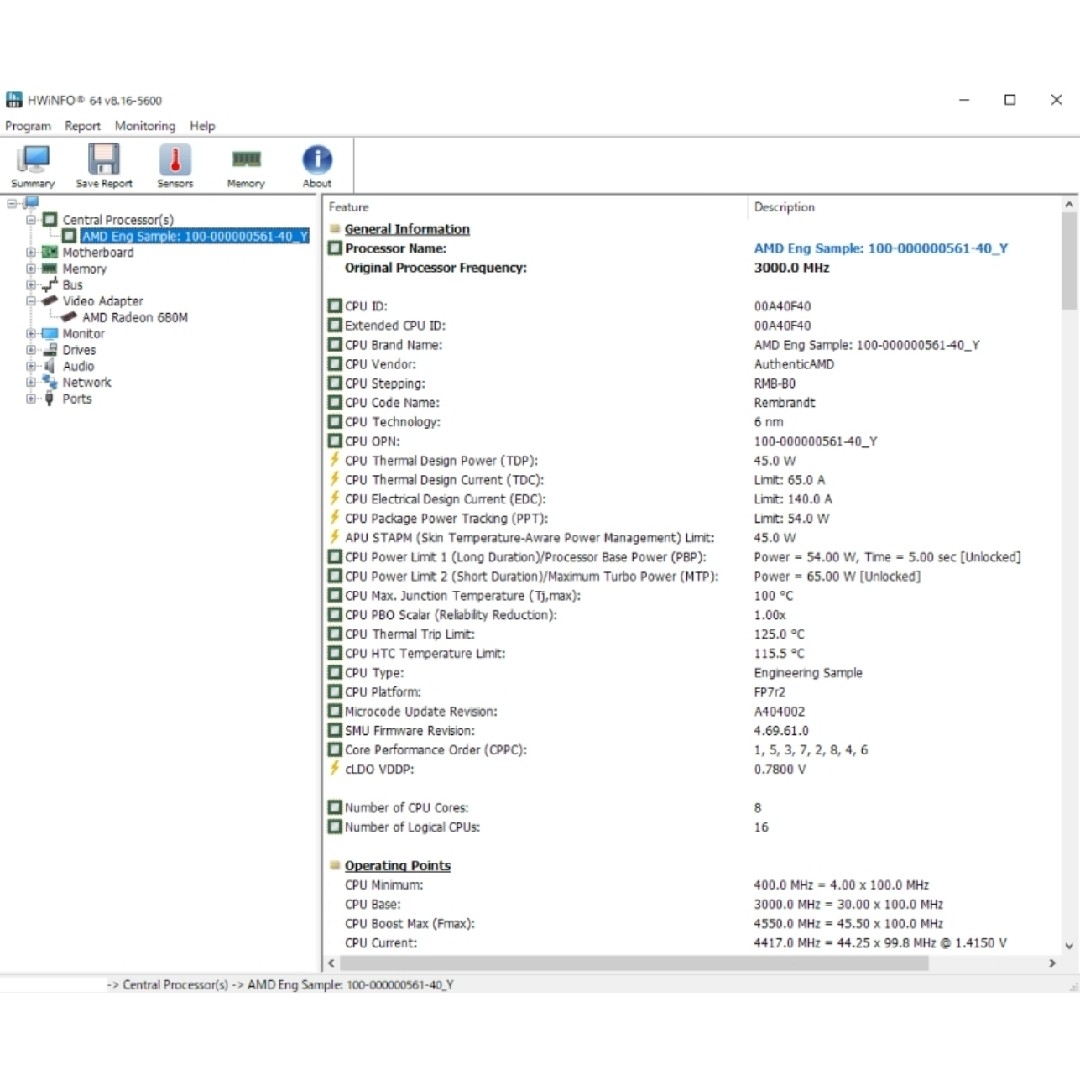Select the "1, 5, 3, 7, 2, 8, 4, 6" value
The width and height of the screenshot is (1080, 1080).
point(811,749)
